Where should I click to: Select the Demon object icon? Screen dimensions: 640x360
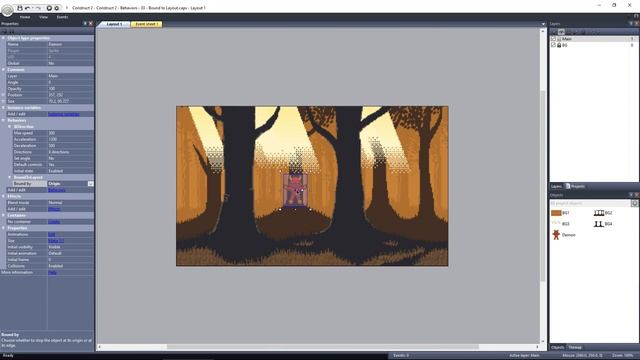[556, 235]
